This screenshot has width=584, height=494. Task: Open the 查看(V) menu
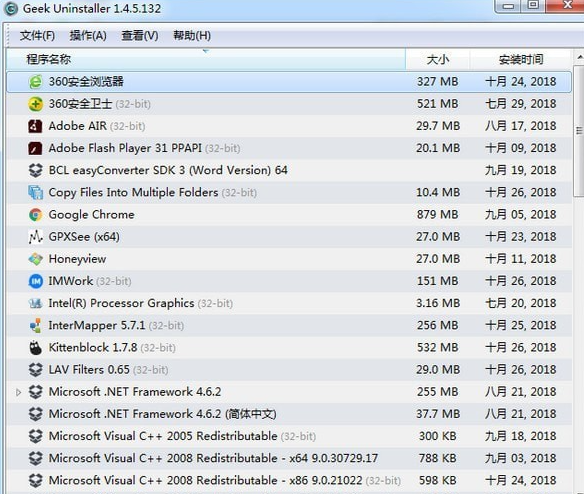point(140,36)
